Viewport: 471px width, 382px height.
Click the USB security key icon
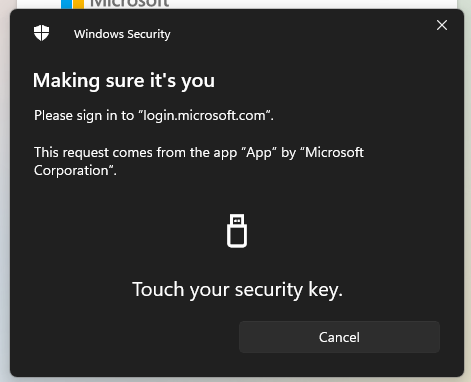pos(237,231)
